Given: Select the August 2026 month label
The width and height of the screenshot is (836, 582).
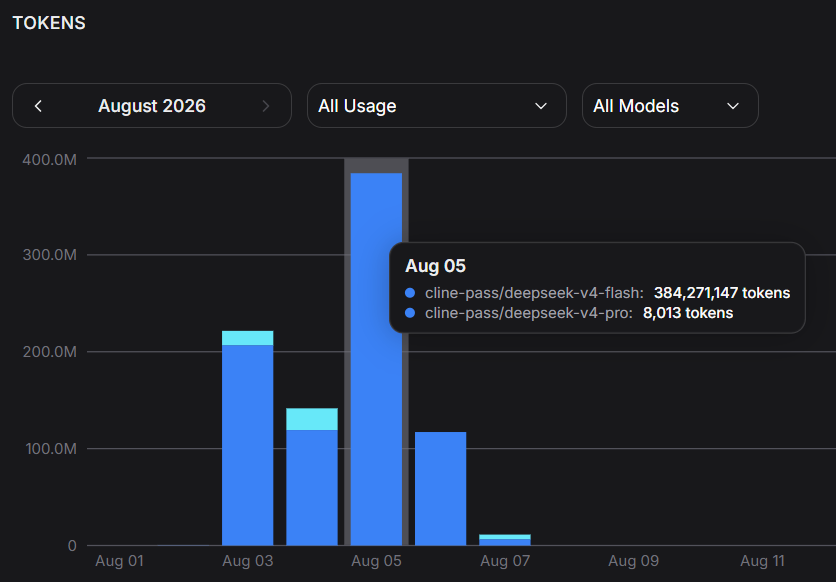Looking at the screenshot, I should (x=151, y=106).
